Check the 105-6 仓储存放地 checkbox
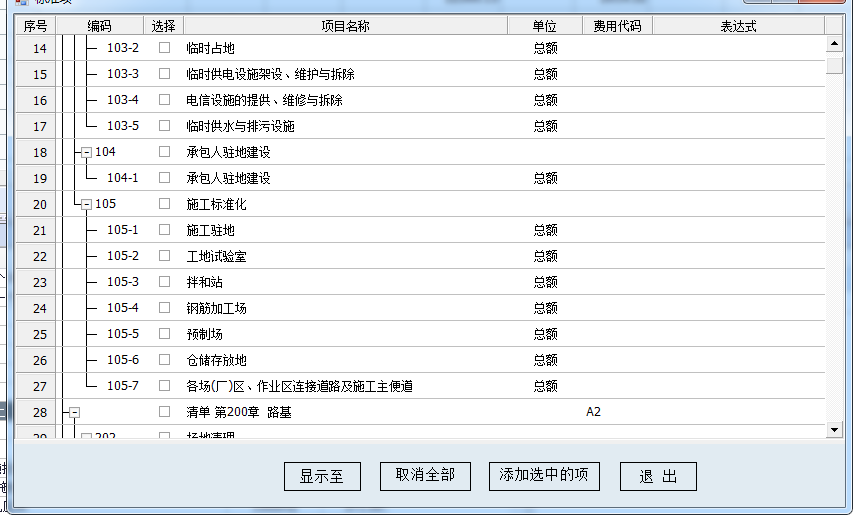The image size is (853, 515). [x=164, y=360]
